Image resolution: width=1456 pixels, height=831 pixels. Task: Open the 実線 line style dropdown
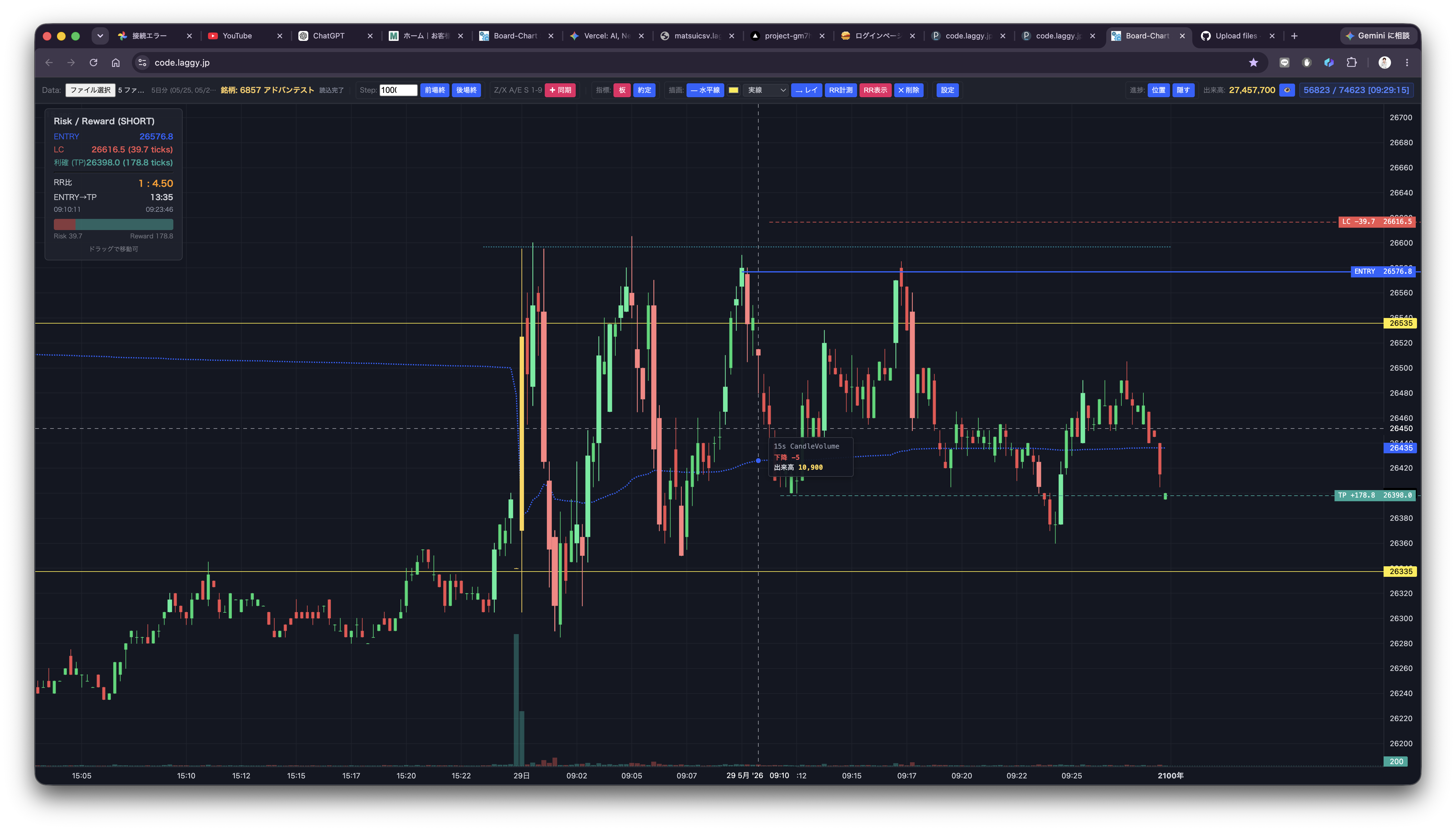click(x=766, y=90)
